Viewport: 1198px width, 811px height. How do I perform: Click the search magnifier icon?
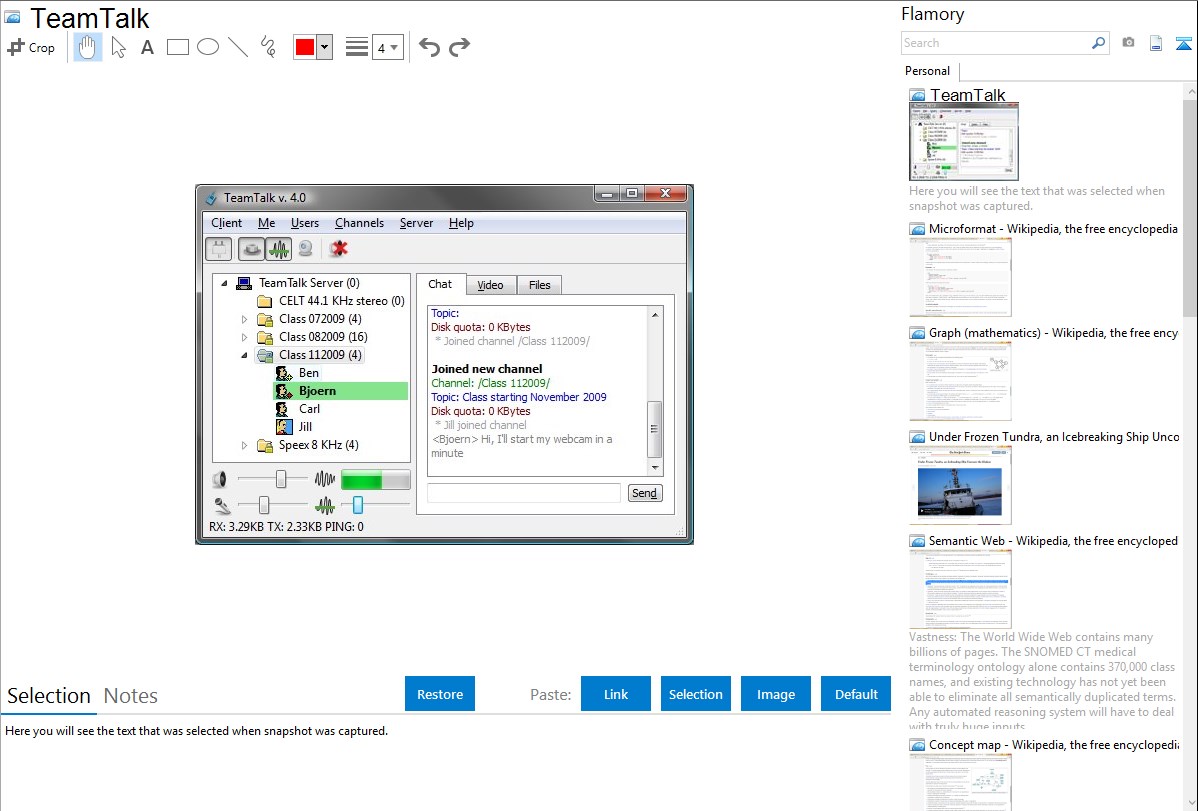1099,43
